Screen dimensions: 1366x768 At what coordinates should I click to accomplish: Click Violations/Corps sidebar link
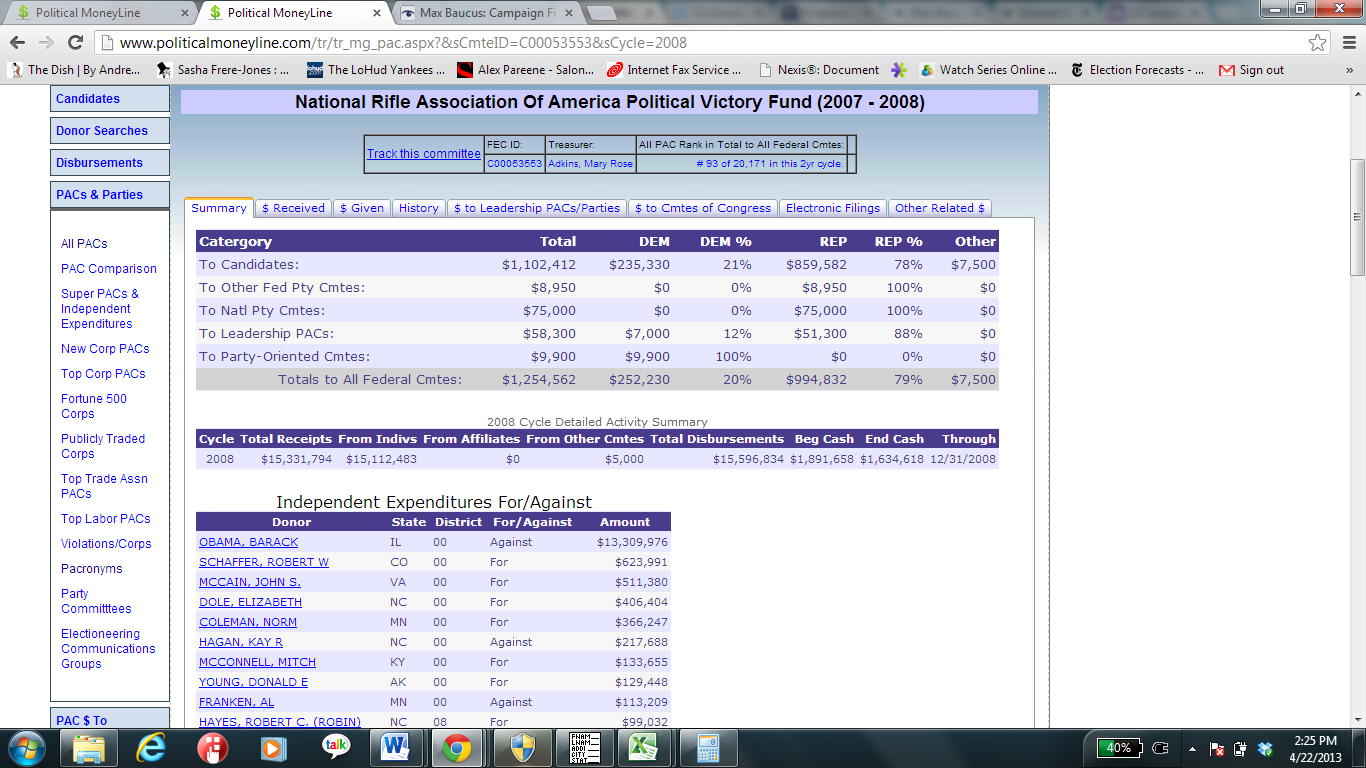(106, 544)
